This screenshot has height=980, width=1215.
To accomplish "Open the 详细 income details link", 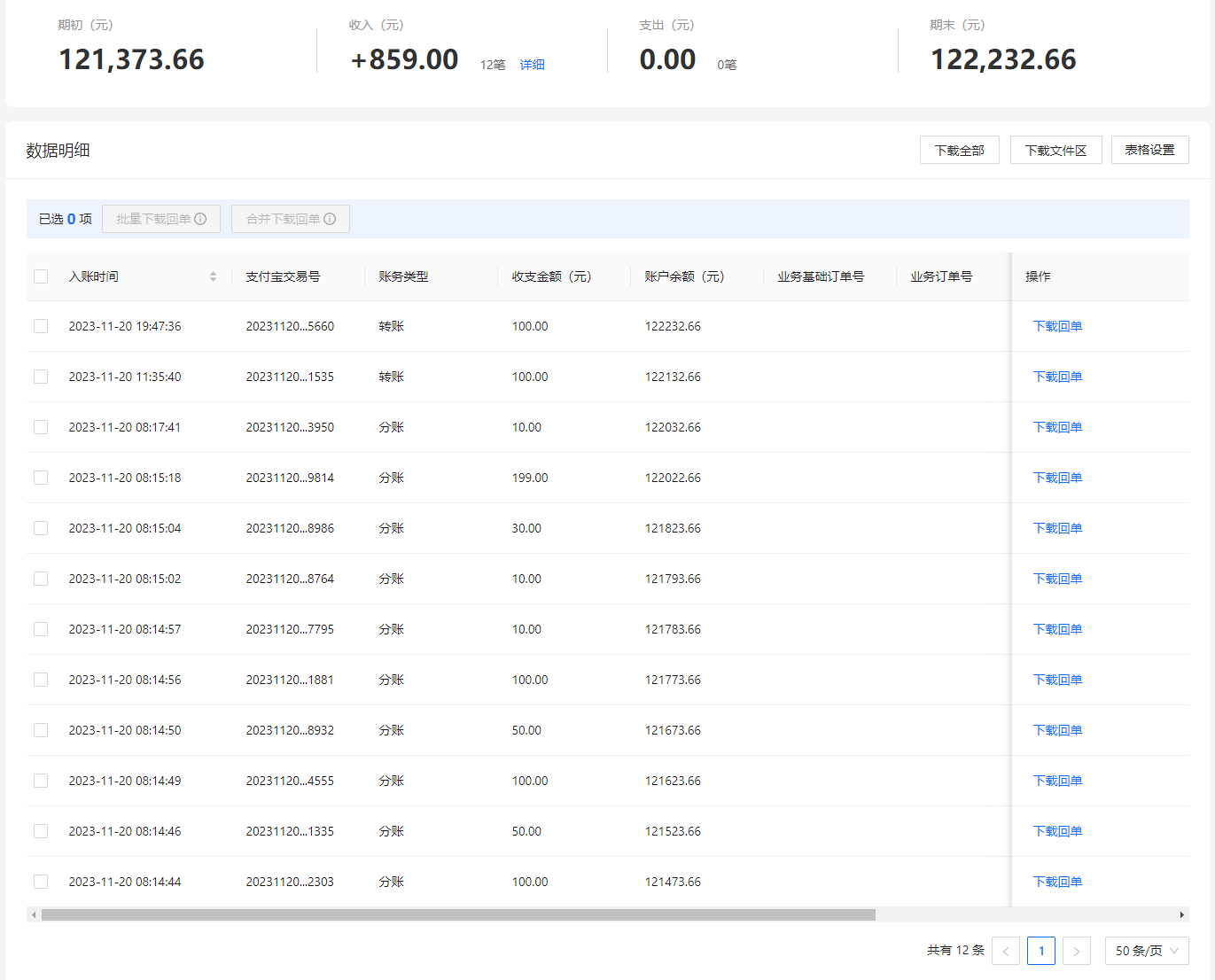I will click(x=533, y=65).
